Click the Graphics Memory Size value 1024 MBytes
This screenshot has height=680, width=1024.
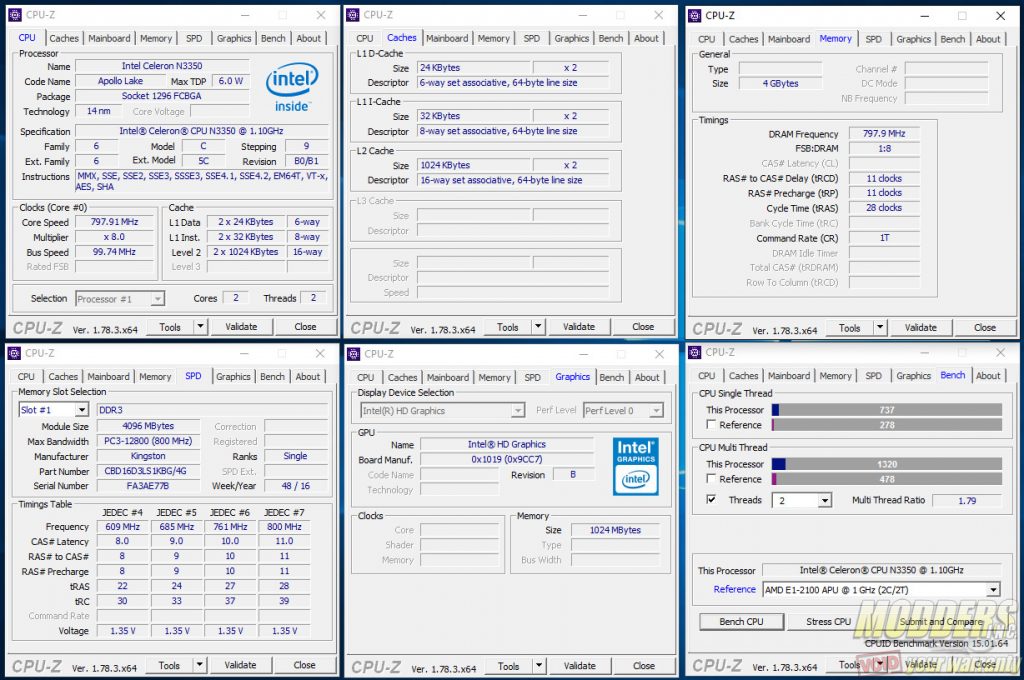[x=615, y=530]
